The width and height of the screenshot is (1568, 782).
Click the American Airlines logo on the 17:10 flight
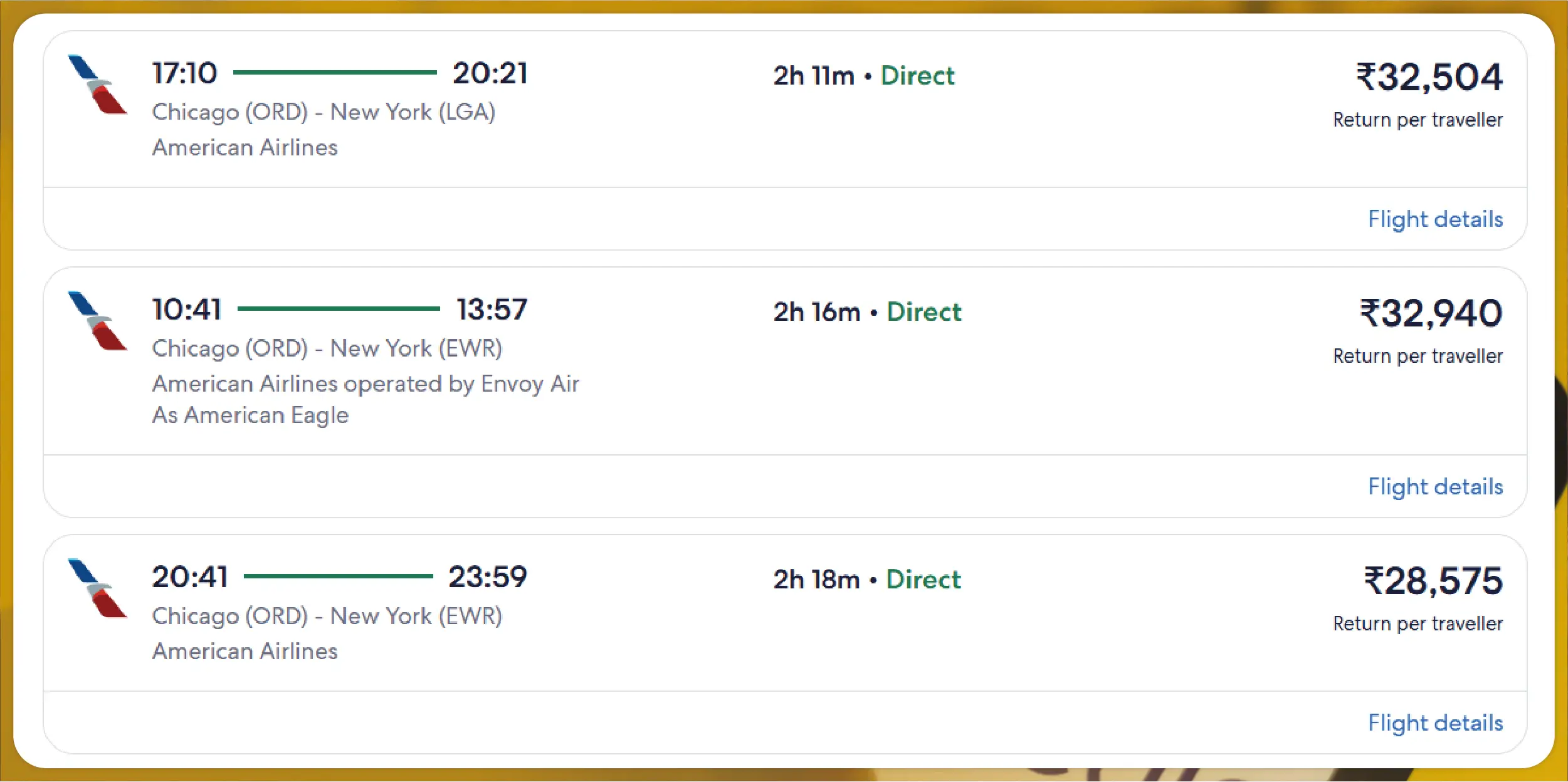[97, 85]
